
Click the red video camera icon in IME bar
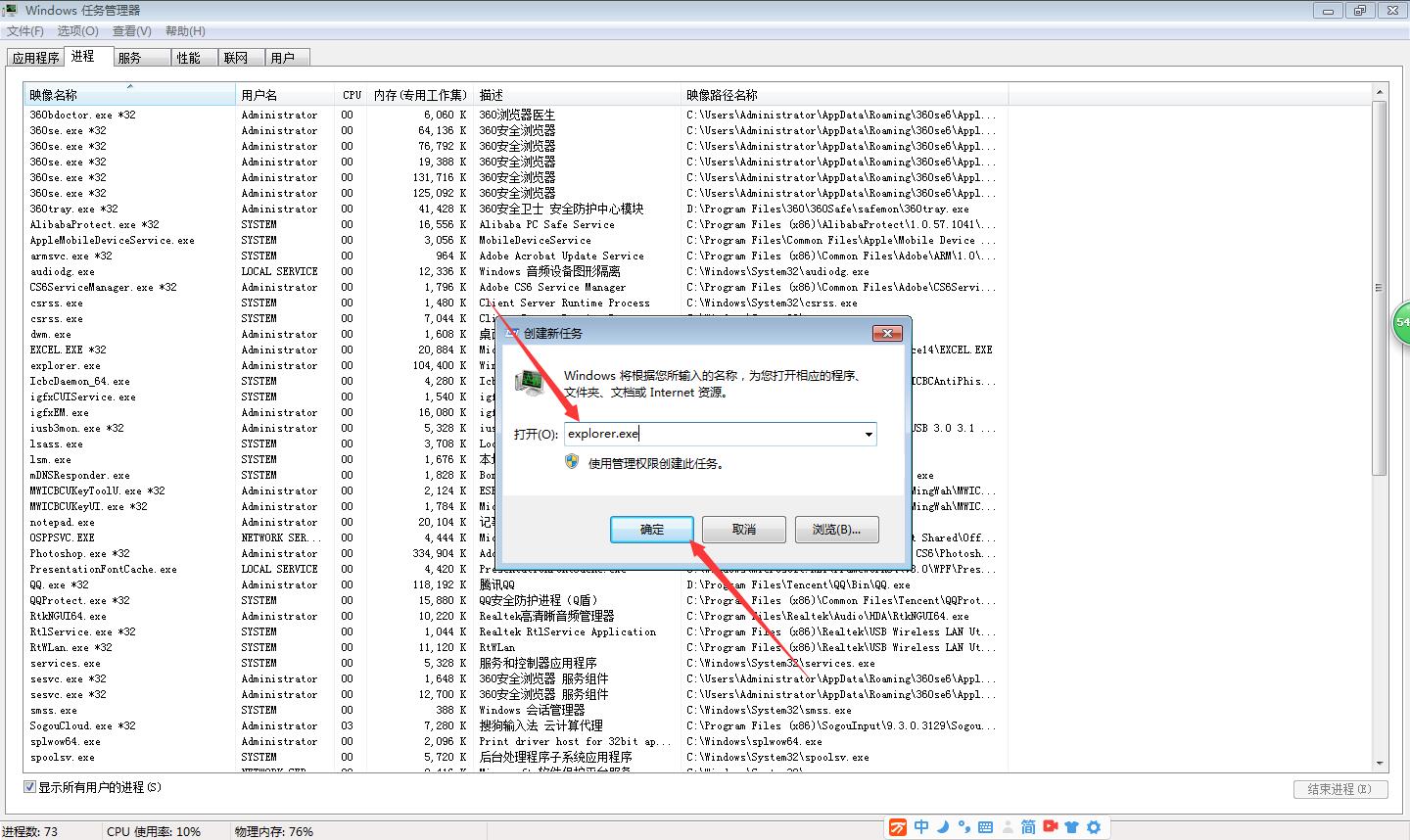click(1051, 827)
